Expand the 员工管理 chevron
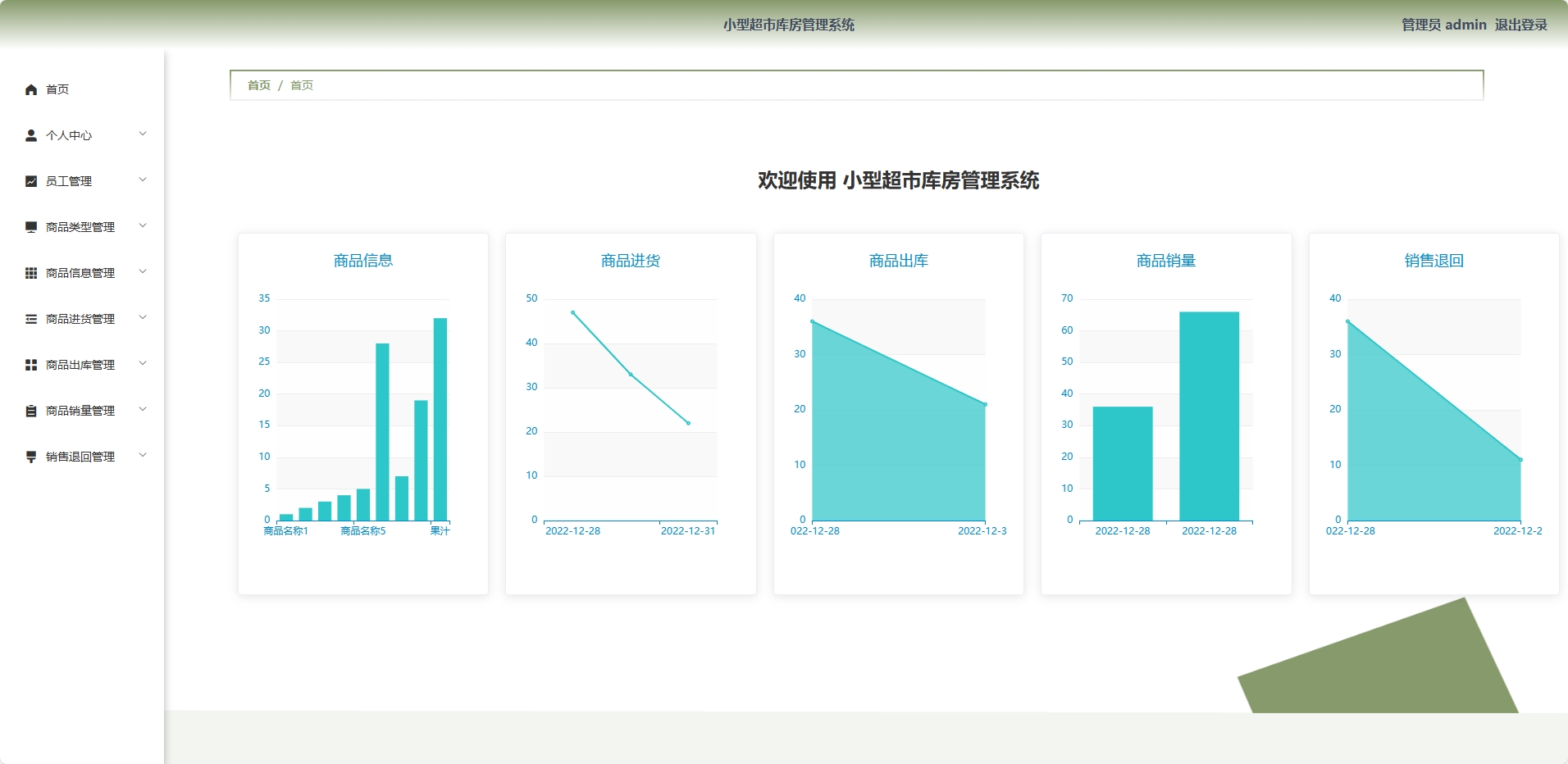This screenshot has height=764, width=1568. [x=143, y=180]
